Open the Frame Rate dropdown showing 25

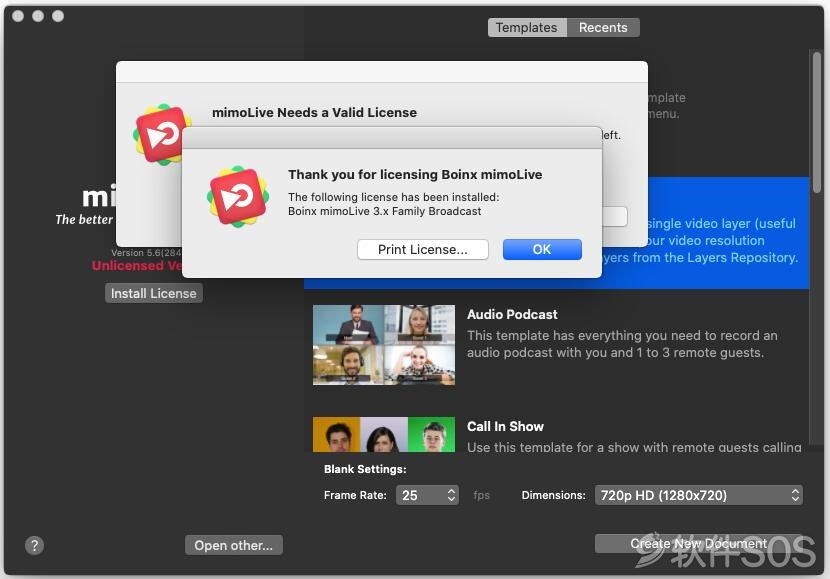(x=427, y=495)
